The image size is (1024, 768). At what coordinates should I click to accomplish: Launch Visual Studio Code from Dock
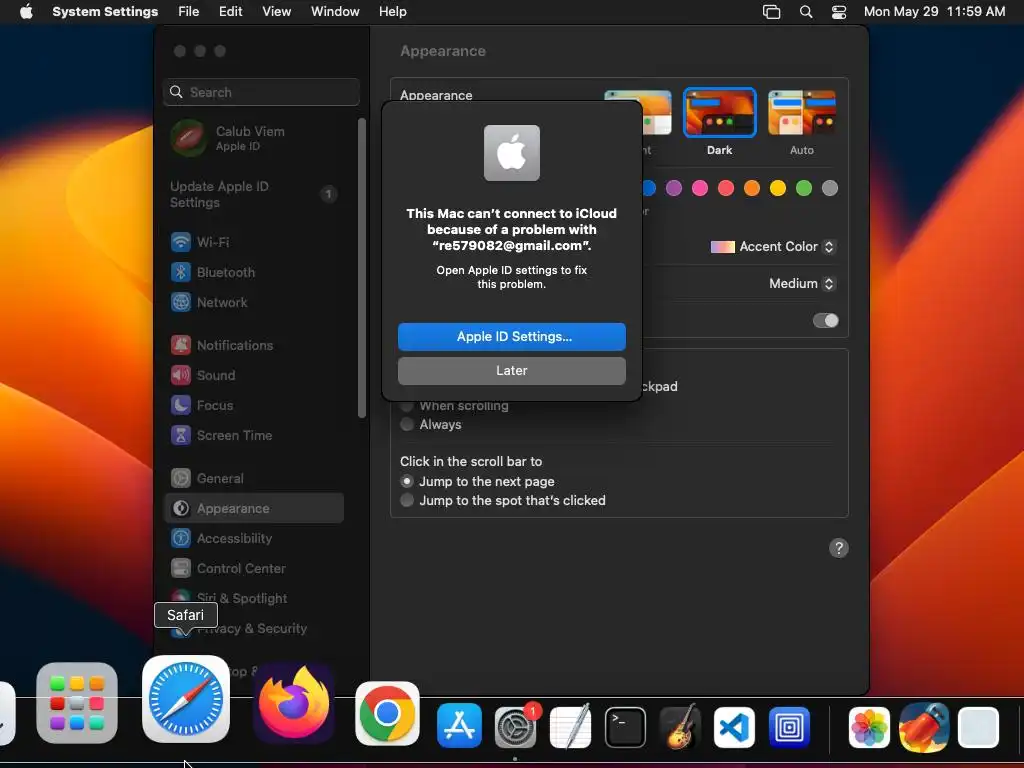tap(735, 727)
